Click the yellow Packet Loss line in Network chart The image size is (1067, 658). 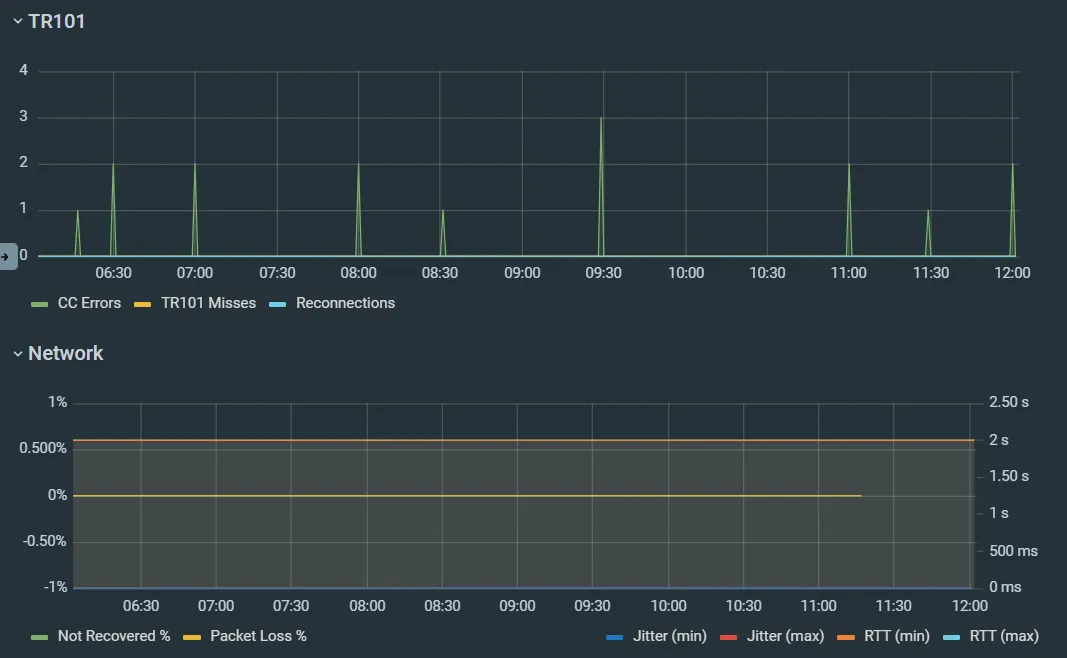point(467,495)
